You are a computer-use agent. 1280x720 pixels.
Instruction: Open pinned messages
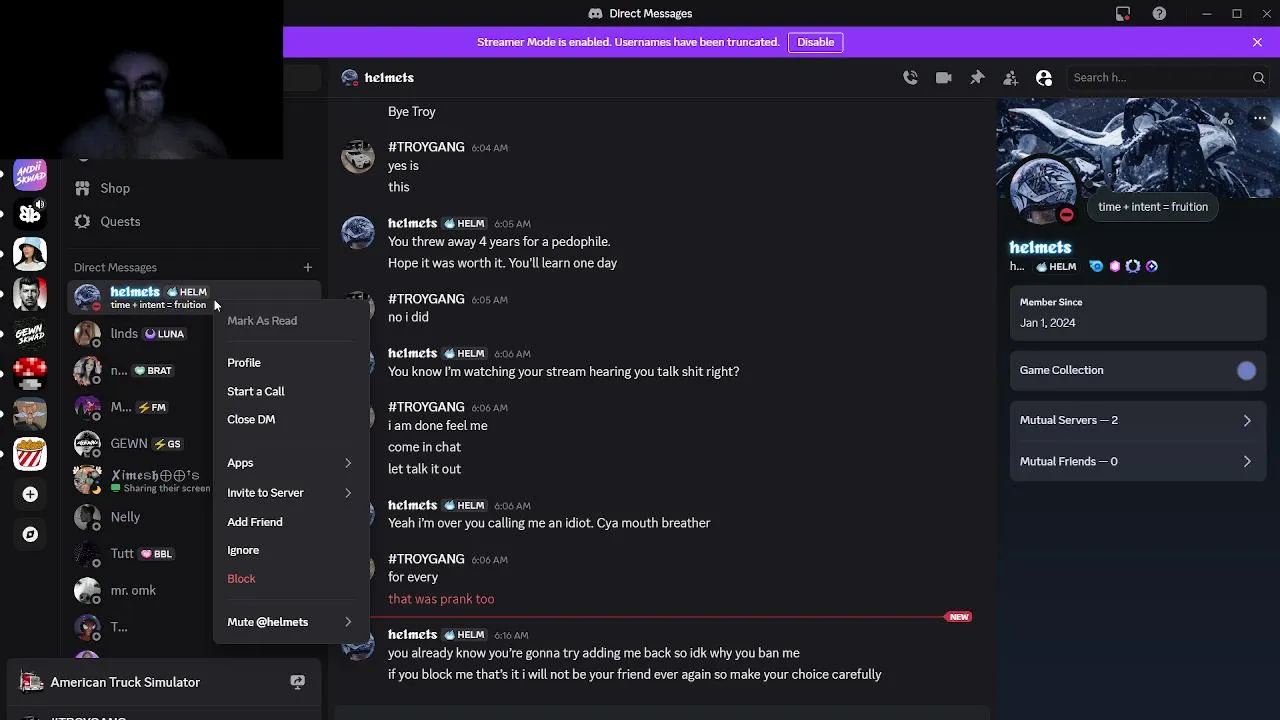point(977,78)
